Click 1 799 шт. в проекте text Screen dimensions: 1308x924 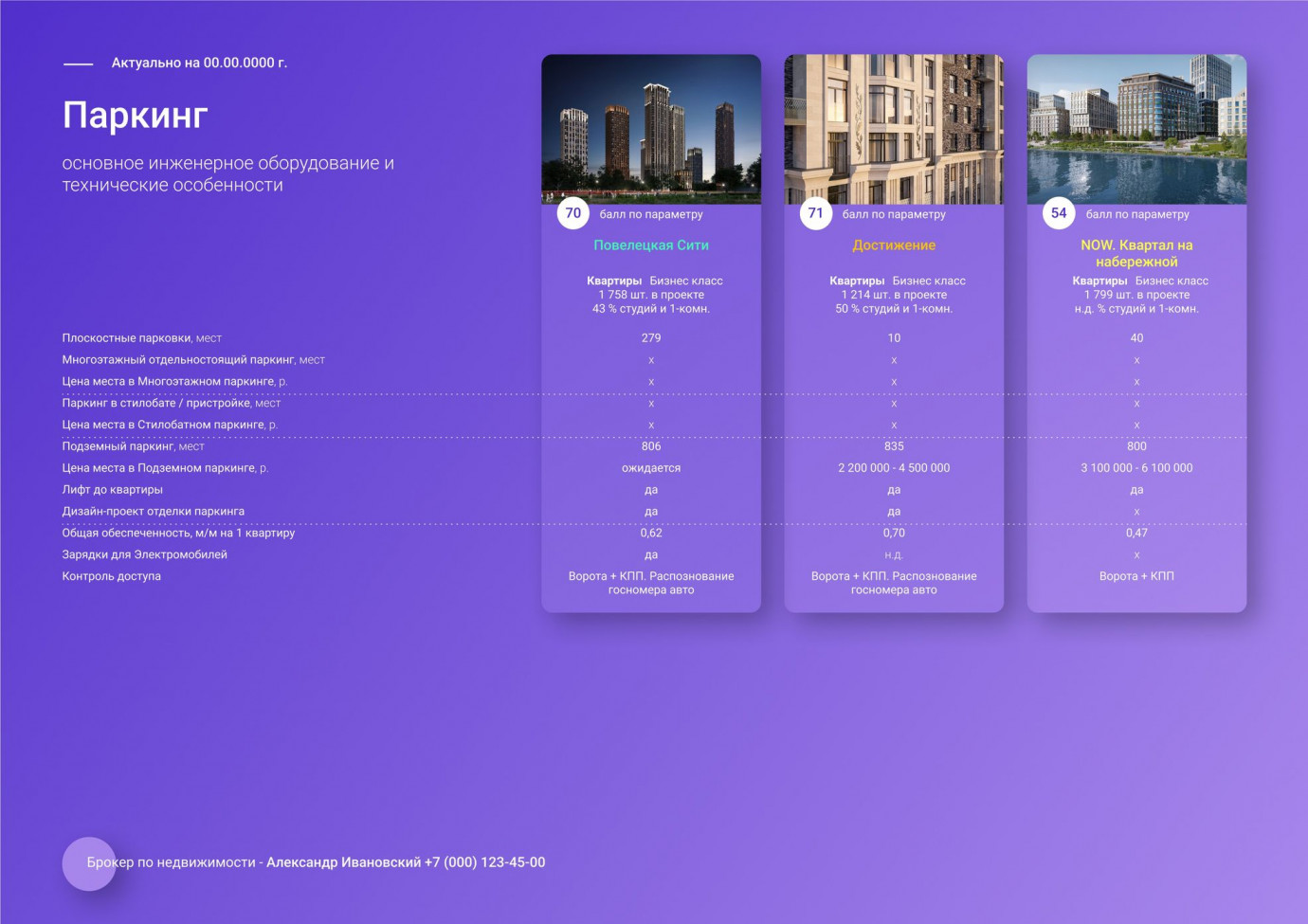click(x=1136, y=295)
